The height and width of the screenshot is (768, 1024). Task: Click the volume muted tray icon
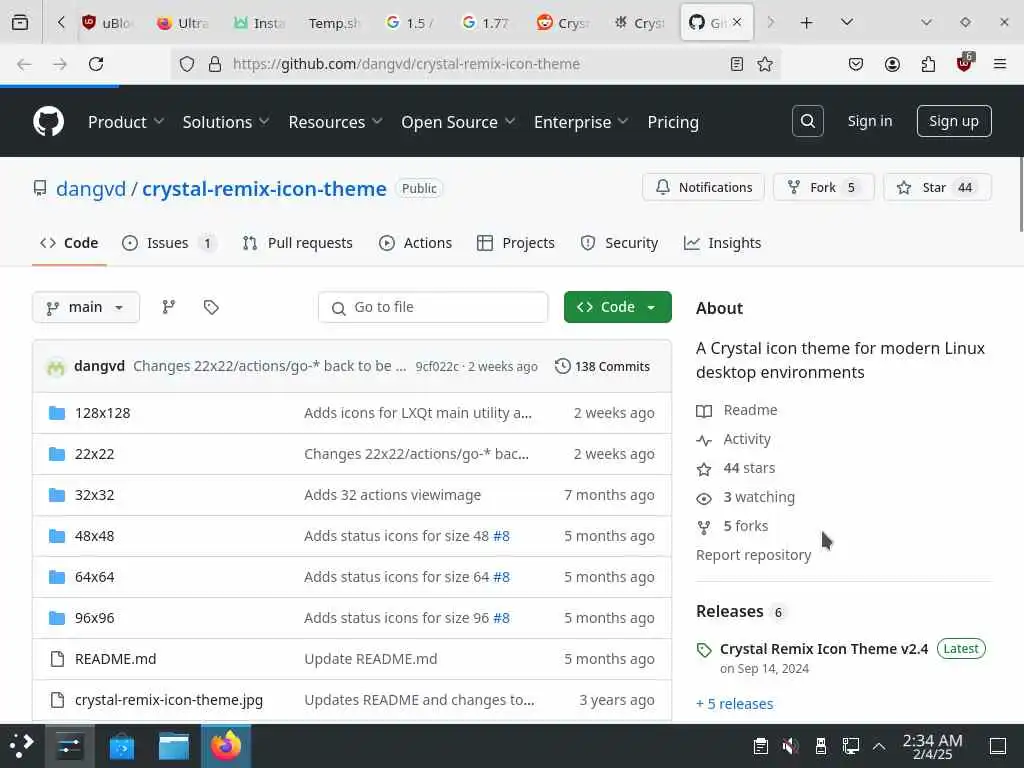(790, 746)
